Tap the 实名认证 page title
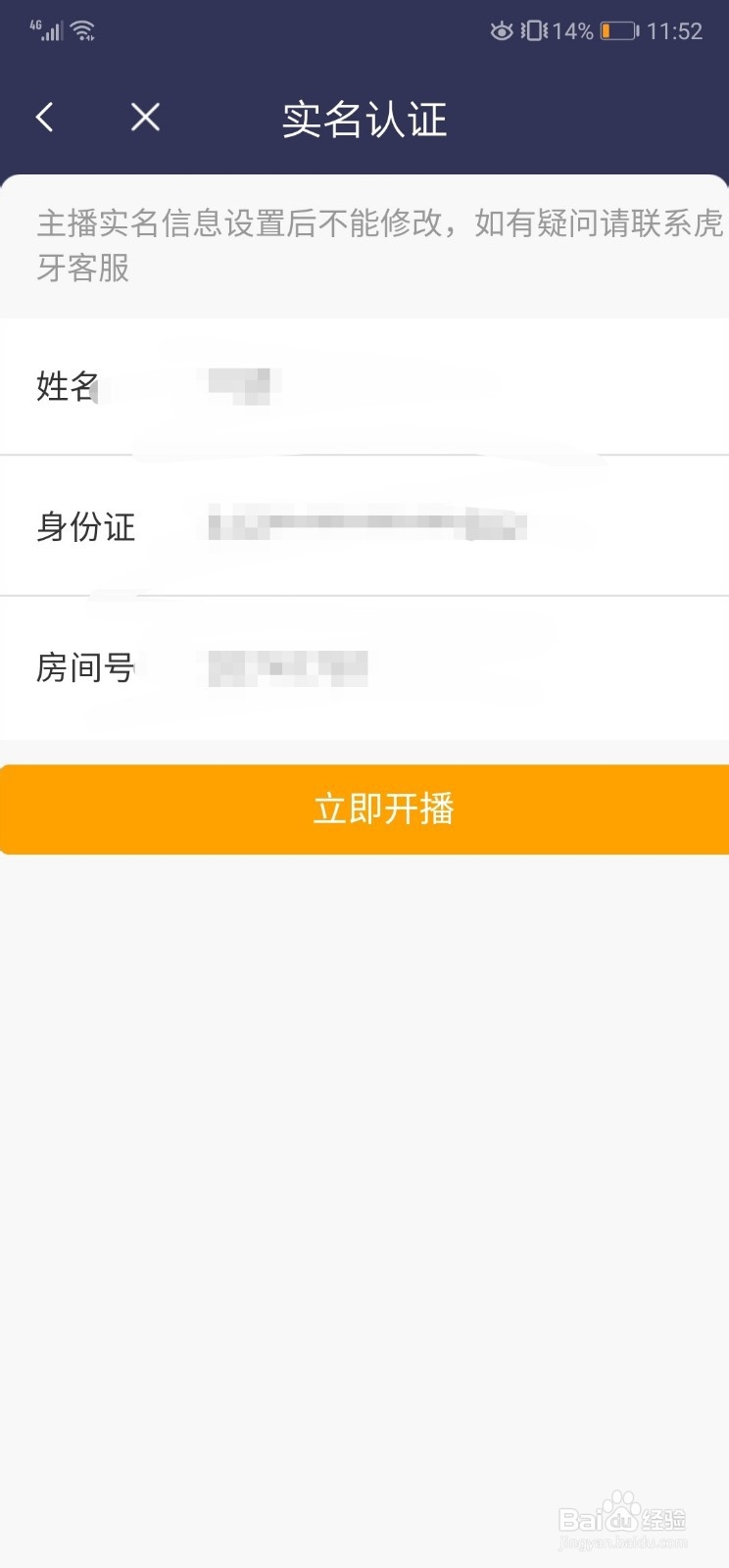Image resolution: width=729 pixels, height=1568 pixels. pos(364,120)
